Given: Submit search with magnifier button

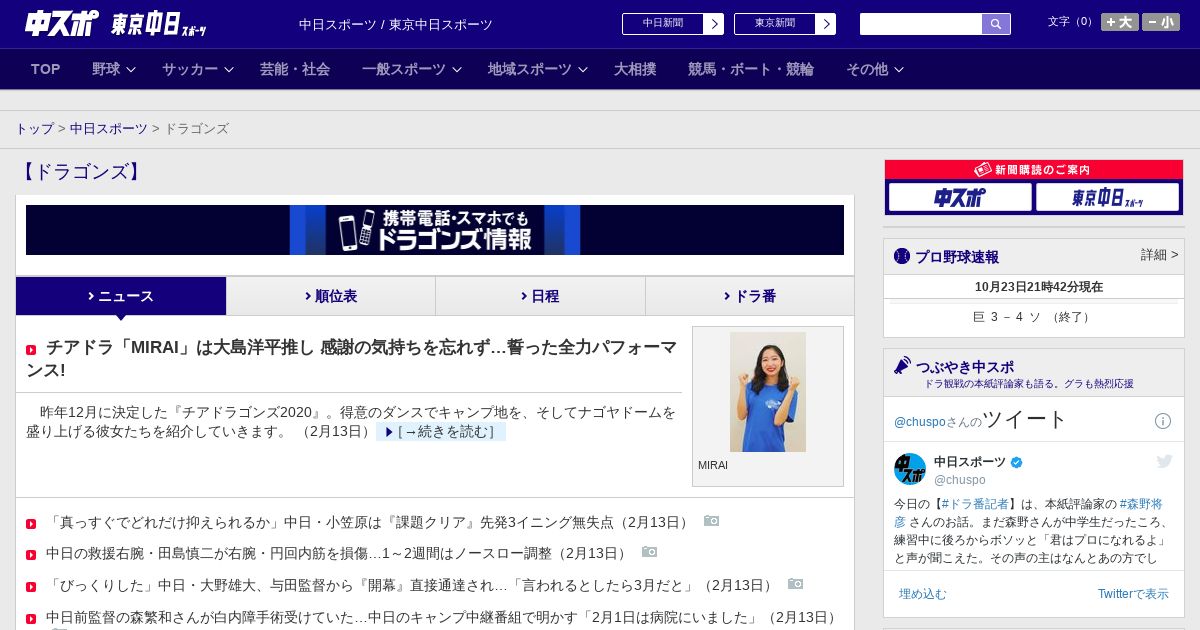Looking at the screenshot, I should click(x=996, y=24).
